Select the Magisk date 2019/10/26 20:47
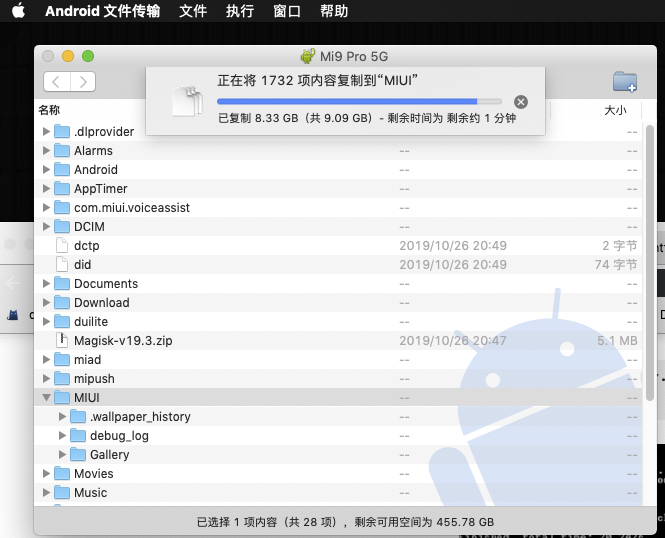Image resolution: width=665 pixels, height=538 pixels. [453, 340]
